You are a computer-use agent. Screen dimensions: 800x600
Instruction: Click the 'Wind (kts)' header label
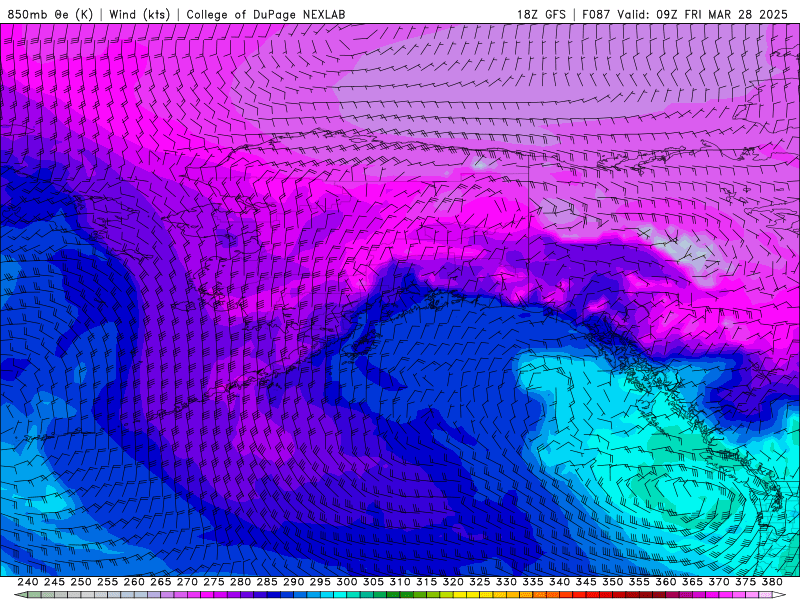point(139,14)
